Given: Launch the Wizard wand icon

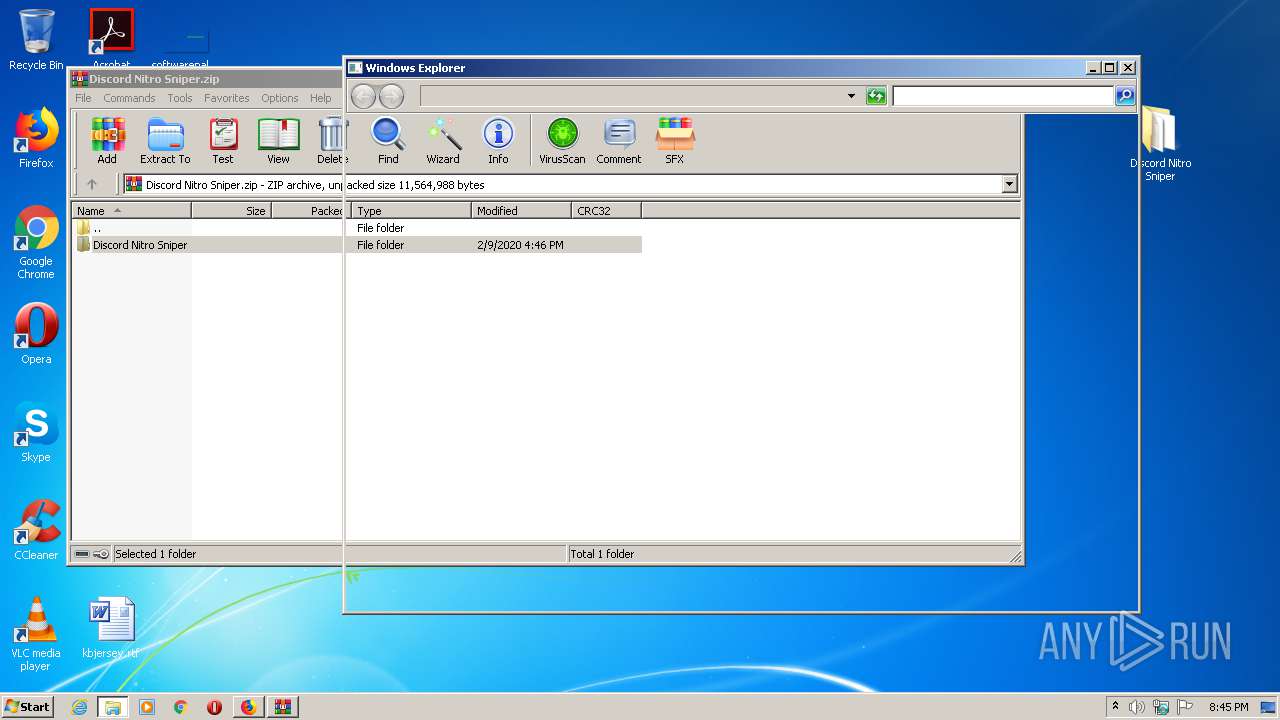Looking at the screenshot, I should coord(443,141).
